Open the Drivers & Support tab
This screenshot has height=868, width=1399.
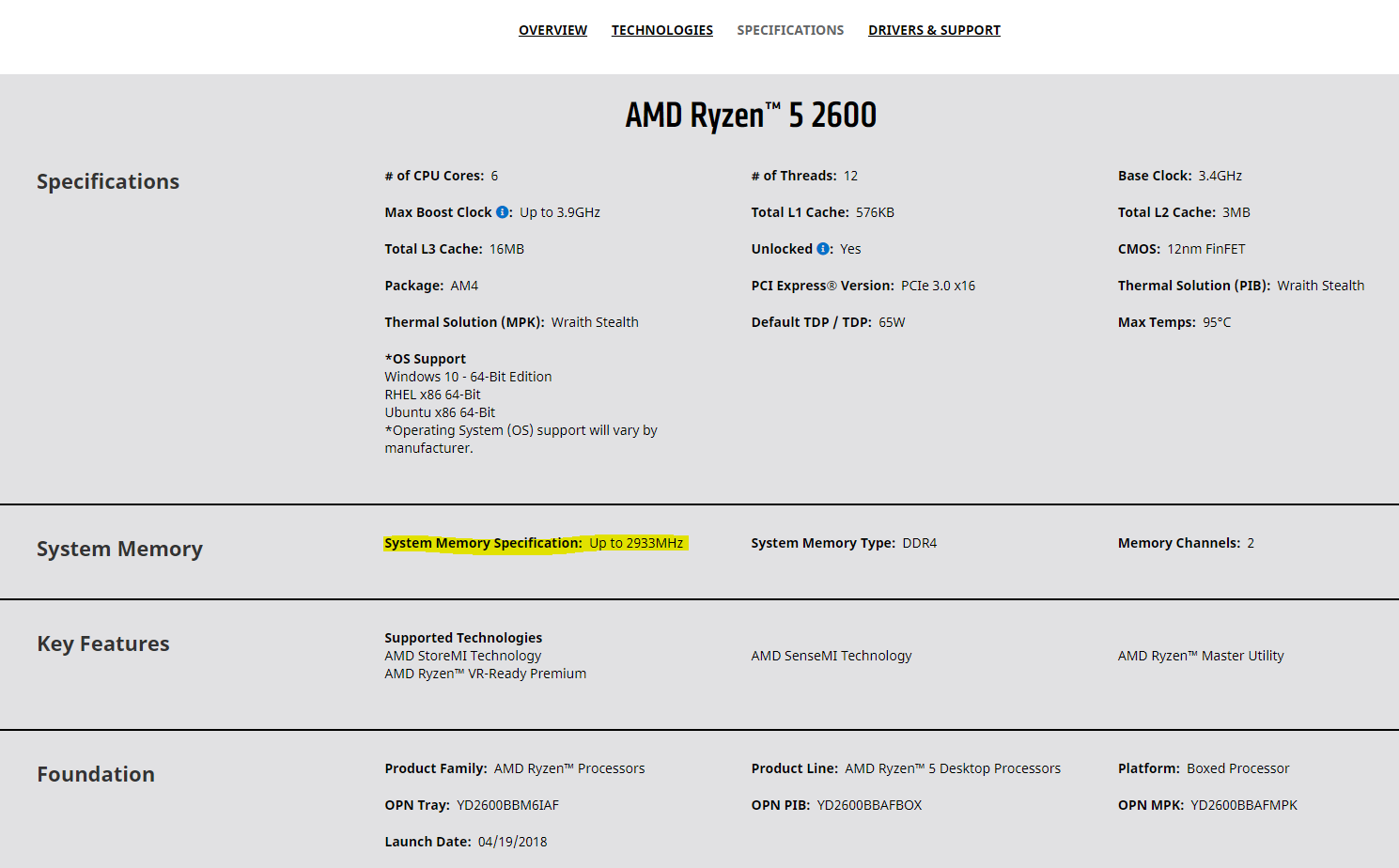click(x=934, y=30)
